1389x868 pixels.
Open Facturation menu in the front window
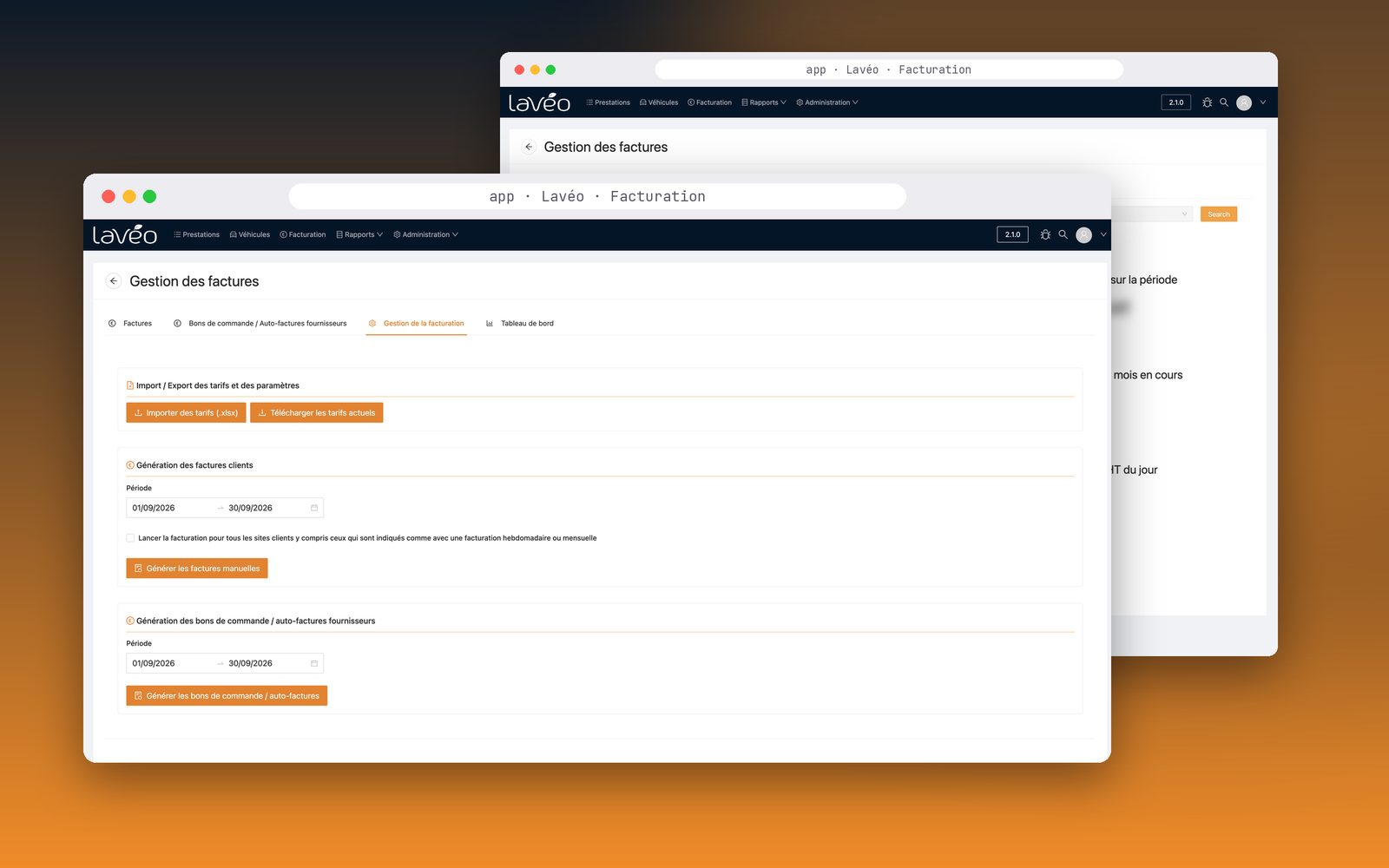click(303, 234)
